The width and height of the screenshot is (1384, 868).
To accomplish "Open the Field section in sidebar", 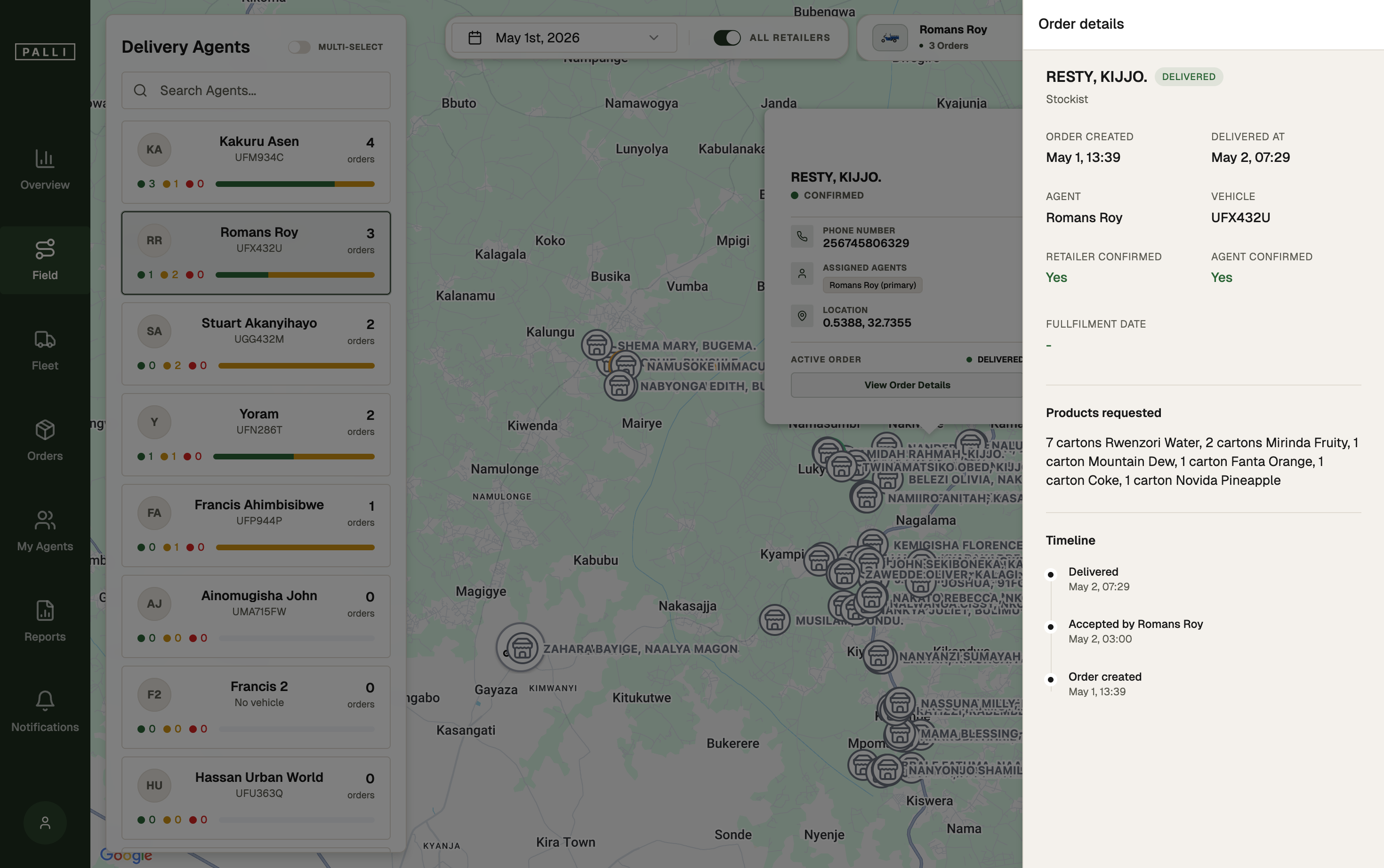I will (45, 260).
